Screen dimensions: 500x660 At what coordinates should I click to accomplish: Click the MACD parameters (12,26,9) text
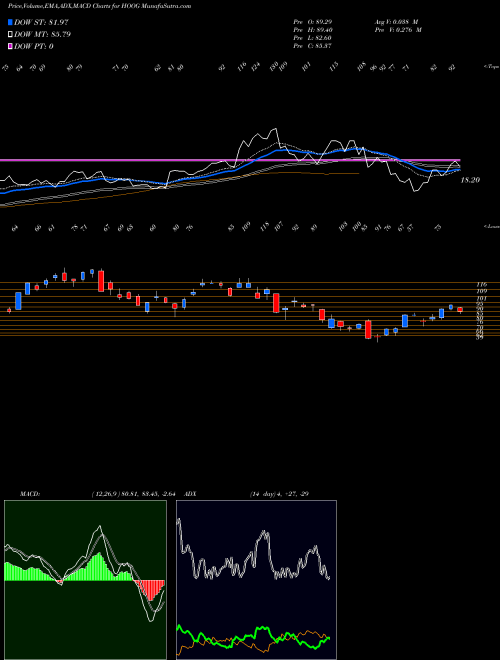136,494
